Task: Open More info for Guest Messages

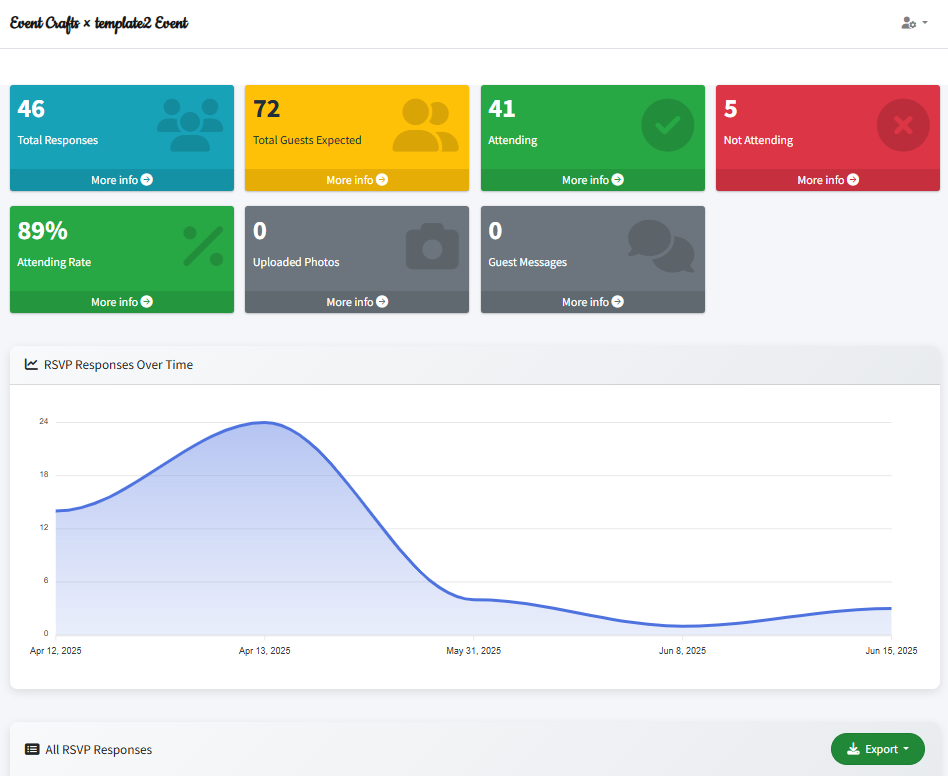Action: pos(593,302)
